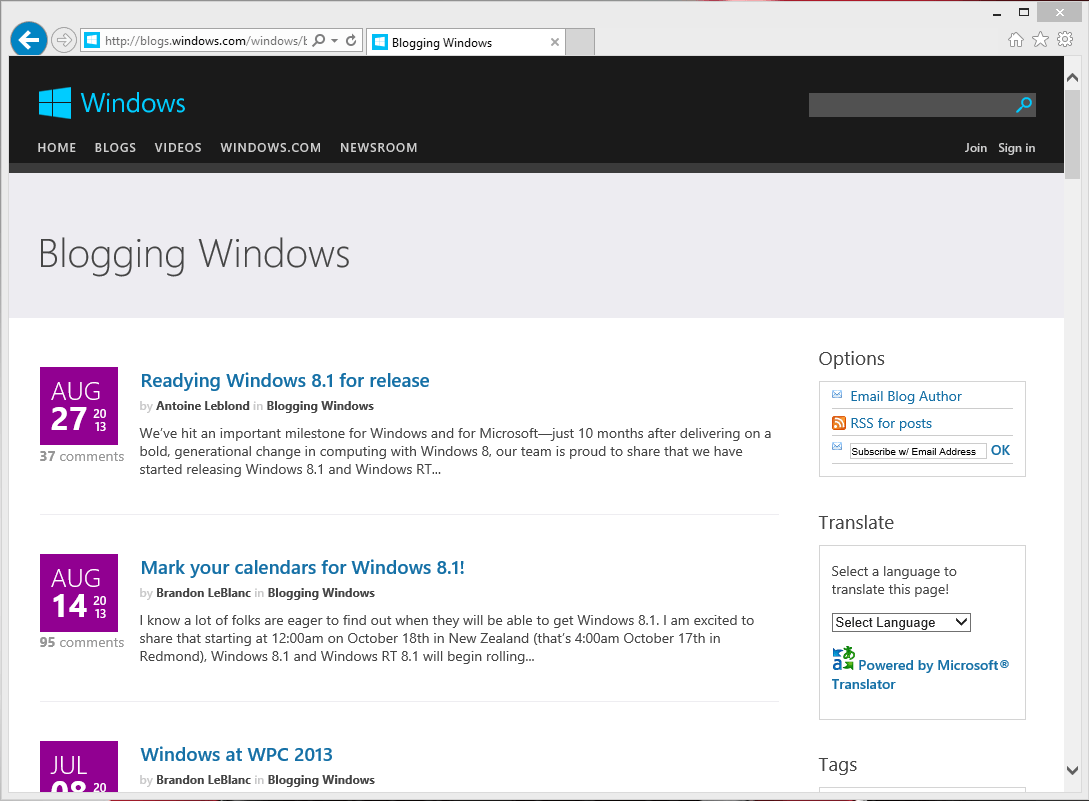Open the Select Language dropdown
1089x801 pixels.
pos(901,622)
